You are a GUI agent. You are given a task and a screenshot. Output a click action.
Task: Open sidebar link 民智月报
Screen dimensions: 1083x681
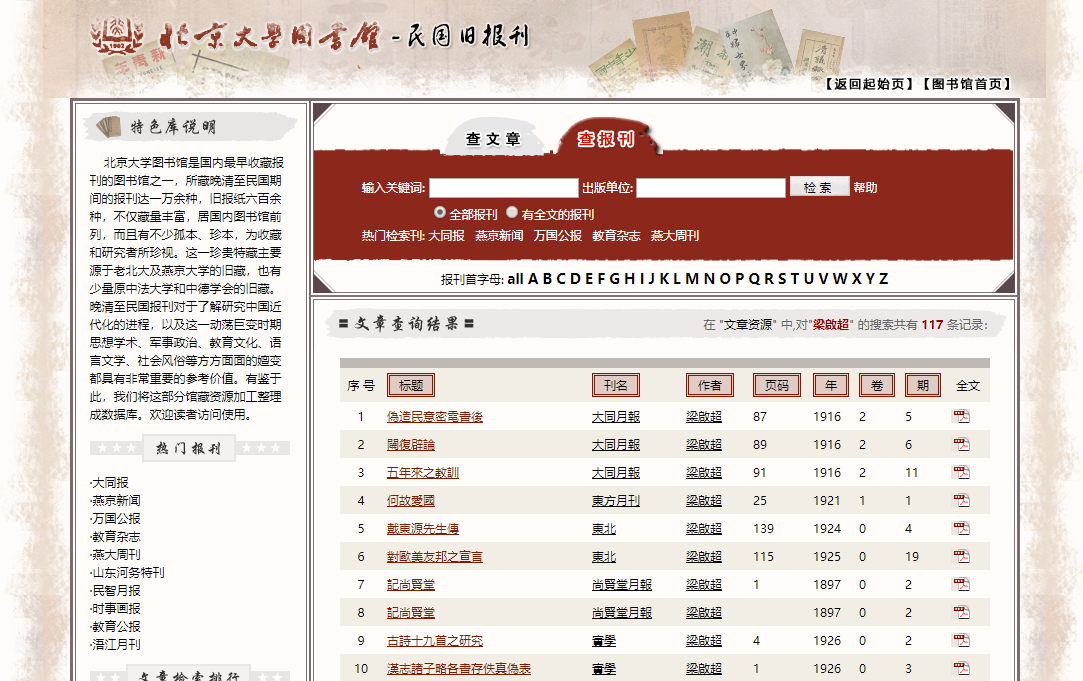pos(116,591)
